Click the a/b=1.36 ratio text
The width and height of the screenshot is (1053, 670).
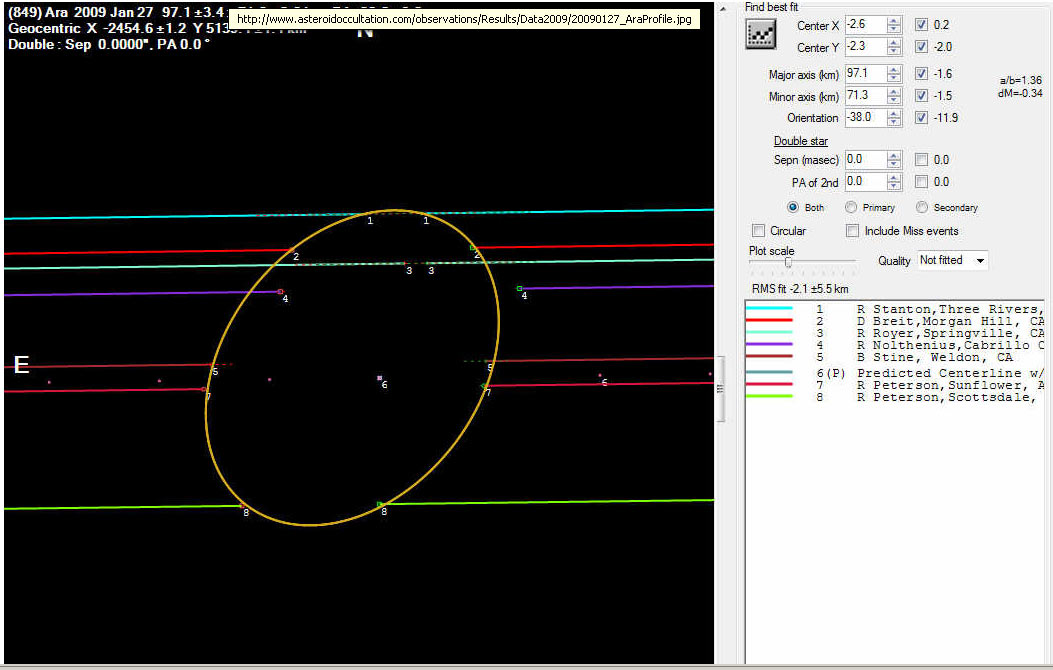tap(1021, 80)
